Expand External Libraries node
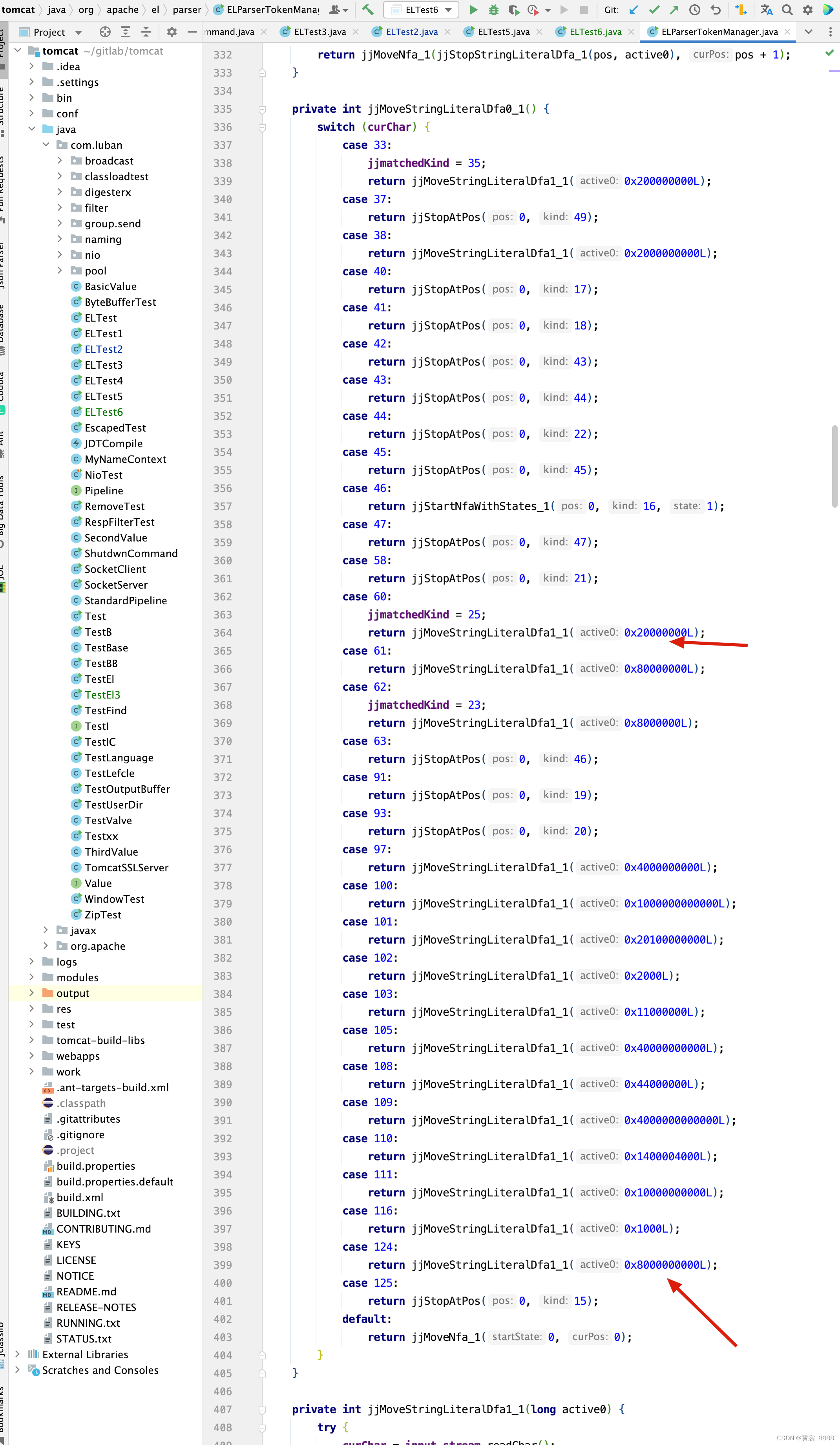 18,1354
